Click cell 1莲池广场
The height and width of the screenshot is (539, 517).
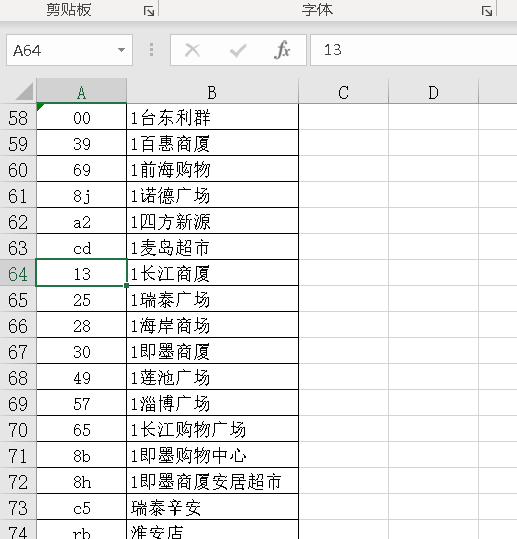(212, 378)
